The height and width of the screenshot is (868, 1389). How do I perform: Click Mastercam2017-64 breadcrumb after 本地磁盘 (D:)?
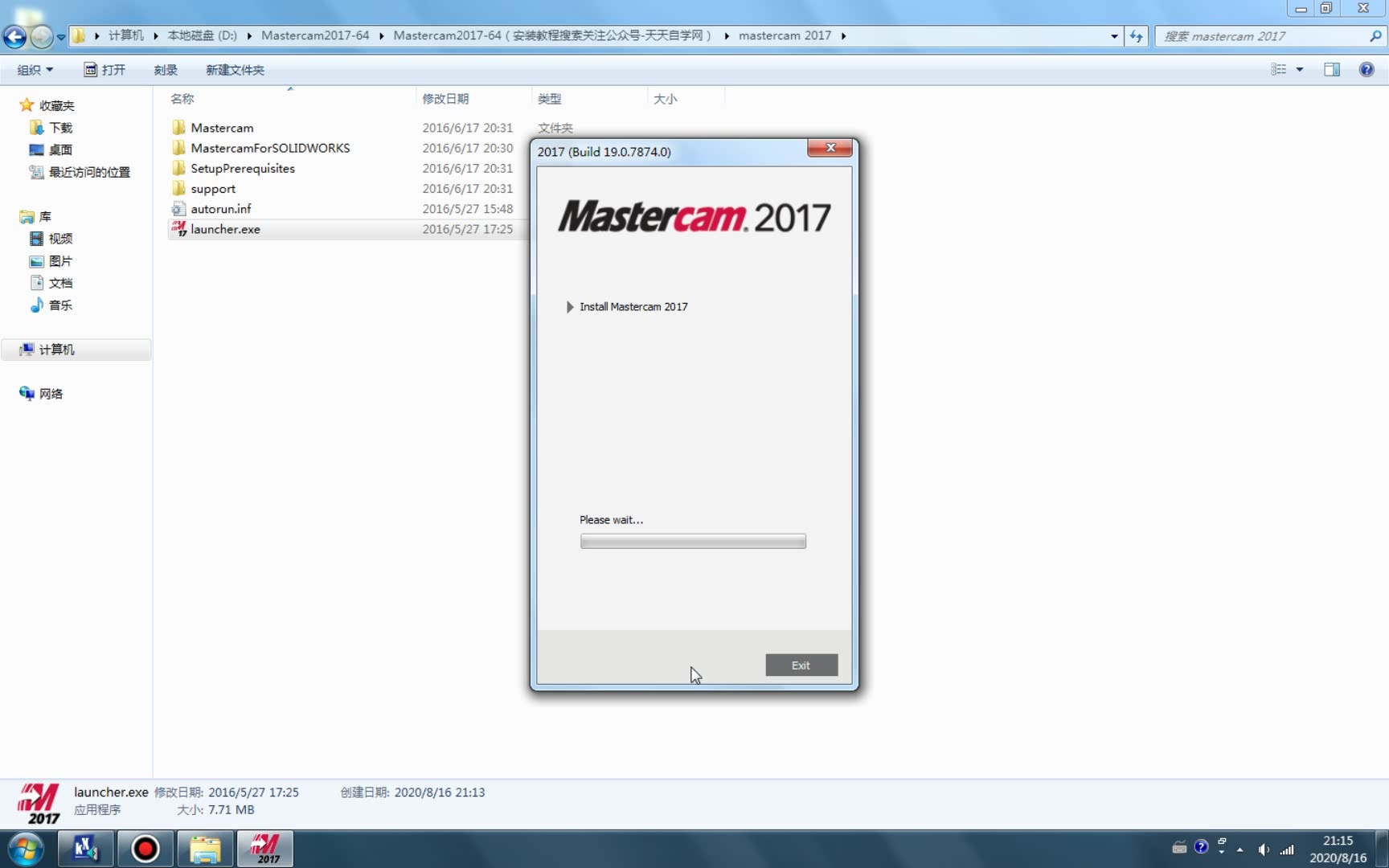(x=315, y=36)
